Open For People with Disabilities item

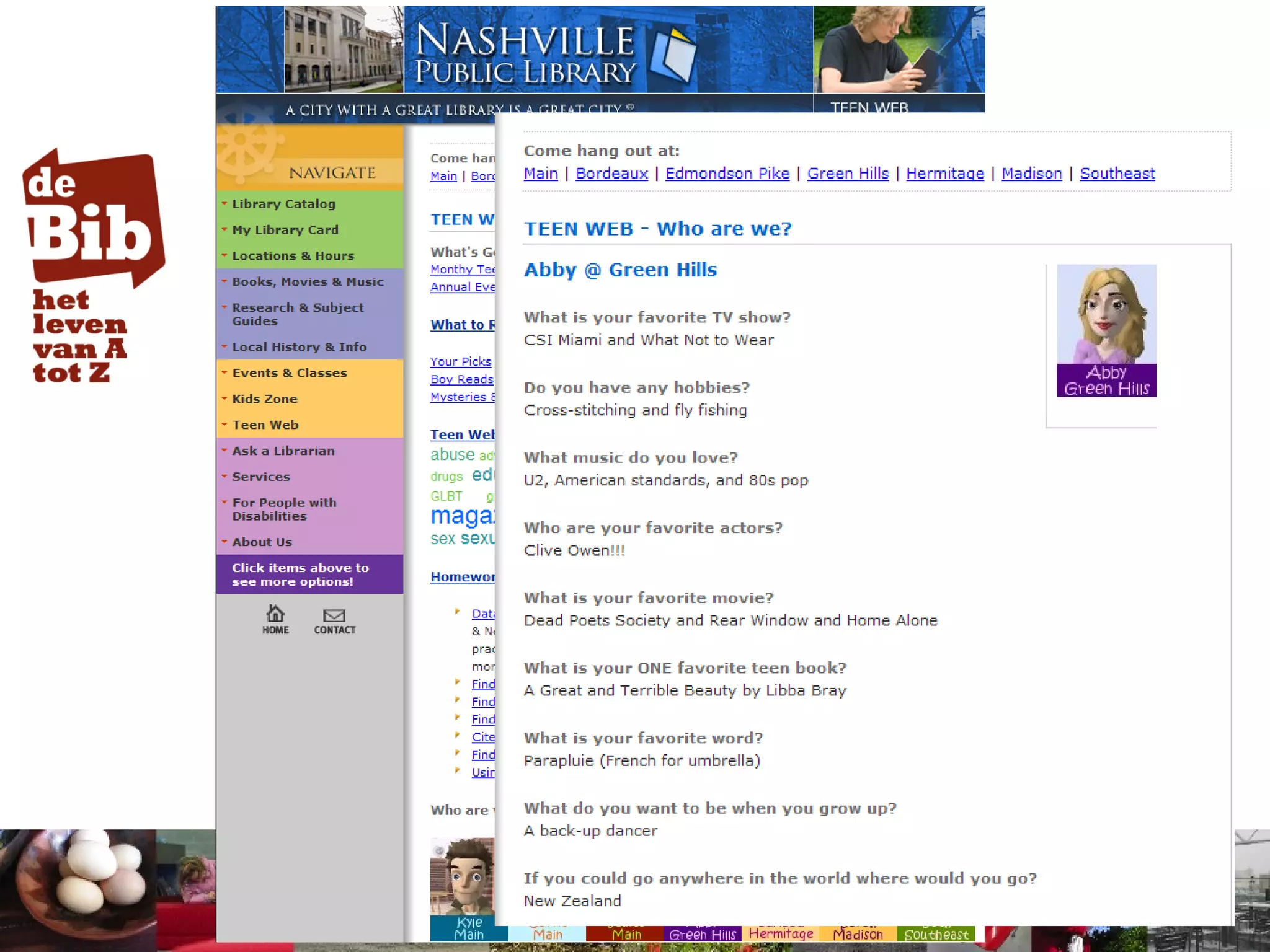(284, 509)
